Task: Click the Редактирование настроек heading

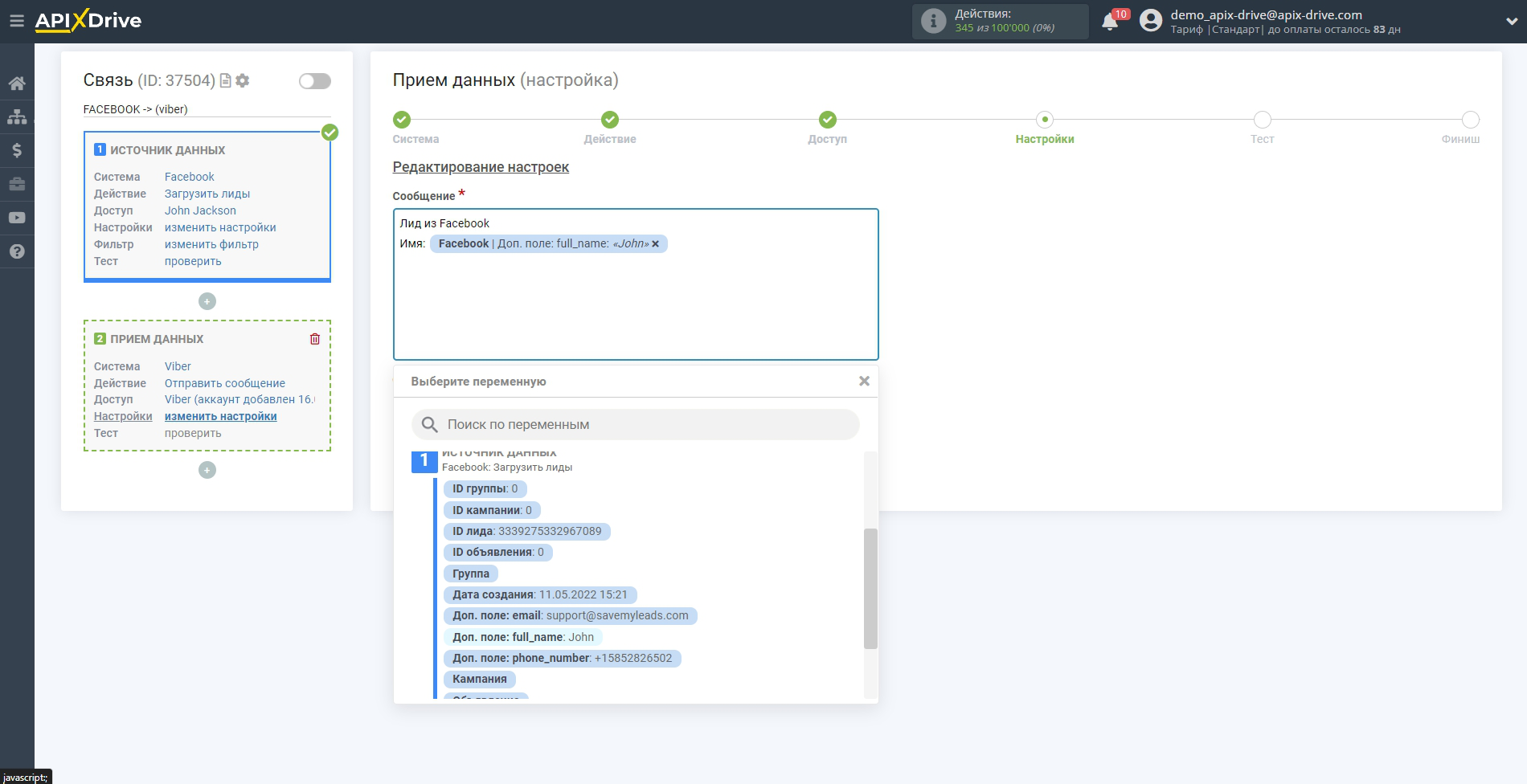Action: tap(481, 167)
